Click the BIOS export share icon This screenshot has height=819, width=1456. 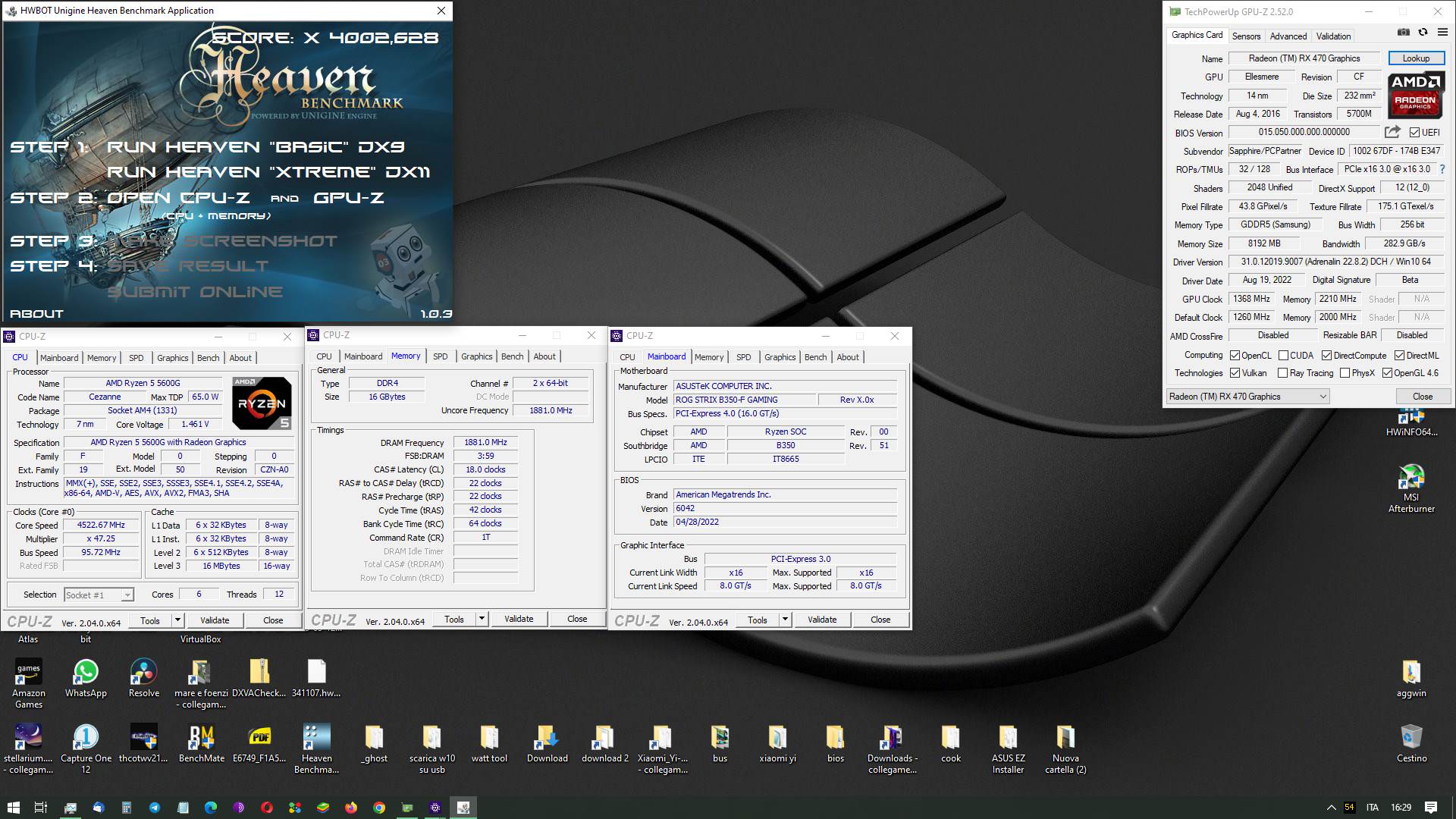coord(1392,132)
